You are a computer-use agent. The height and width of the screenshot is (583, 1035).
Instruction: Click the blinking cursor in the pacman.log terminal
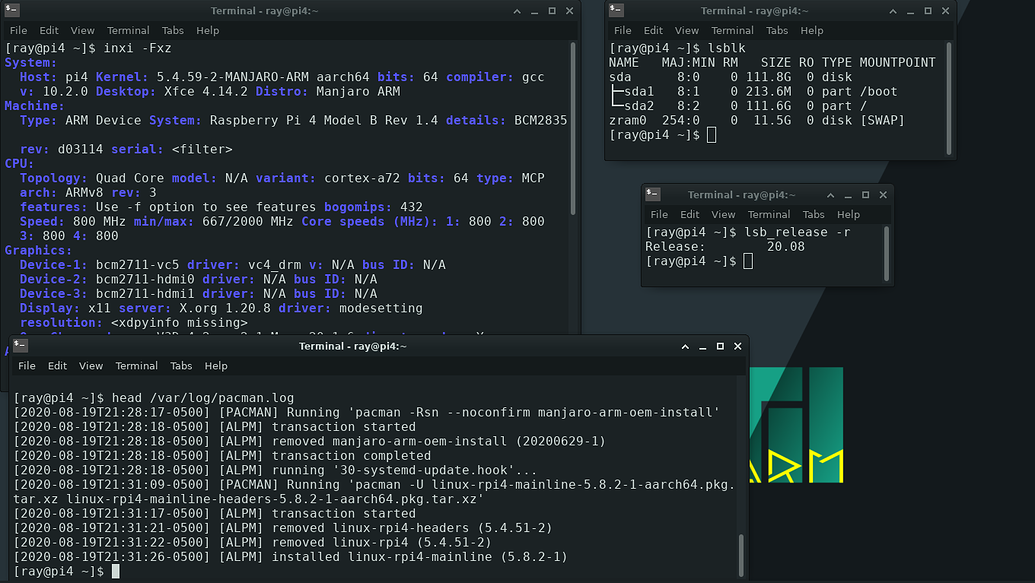point(113,571)
